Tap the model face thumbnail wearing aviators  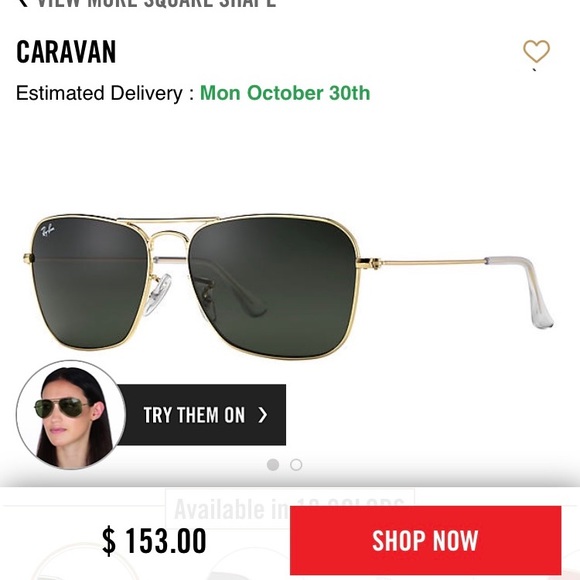[x=71, y=415]
